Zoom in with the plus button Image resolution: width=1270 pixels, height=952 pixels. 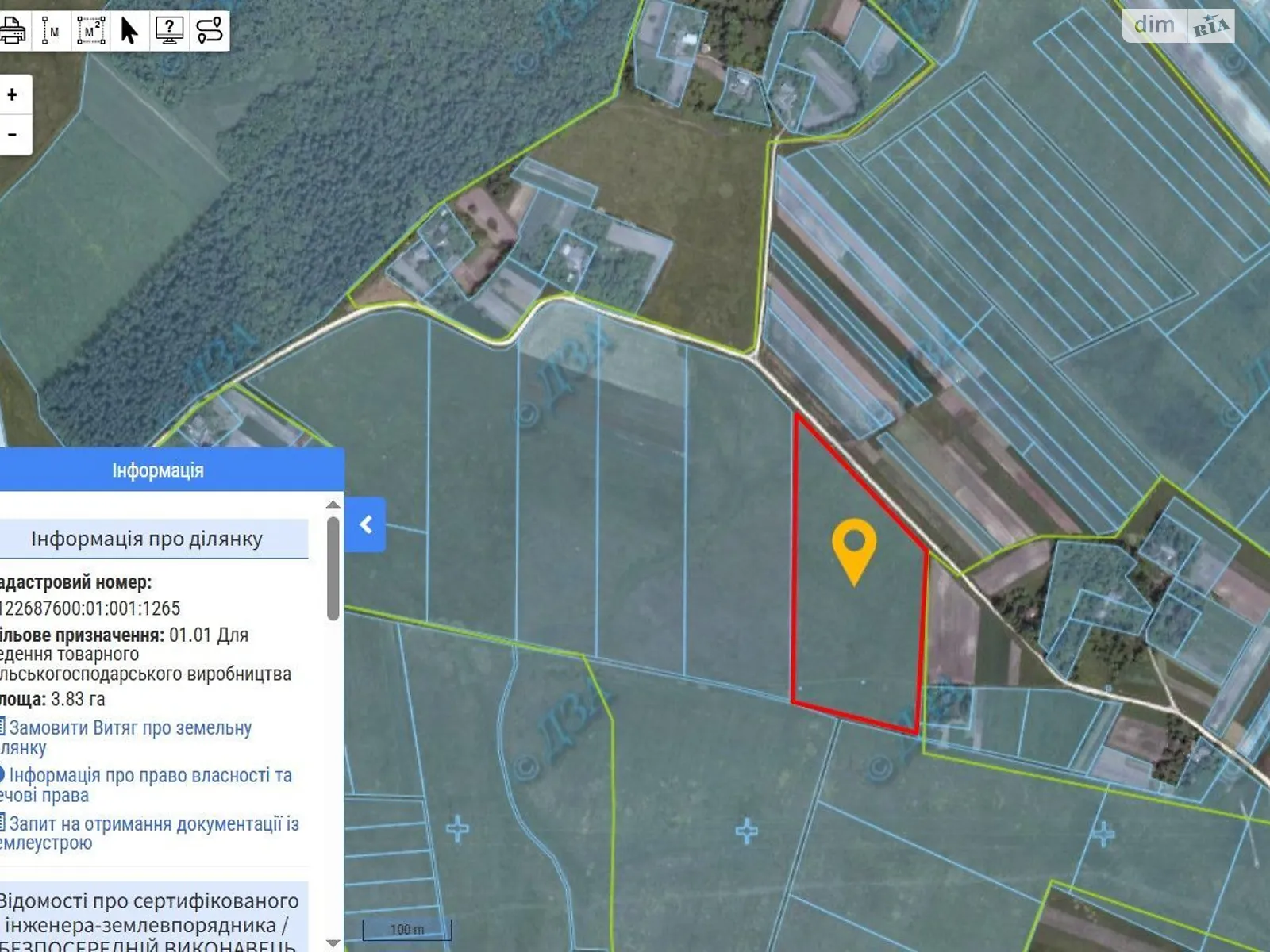point(13,95)
